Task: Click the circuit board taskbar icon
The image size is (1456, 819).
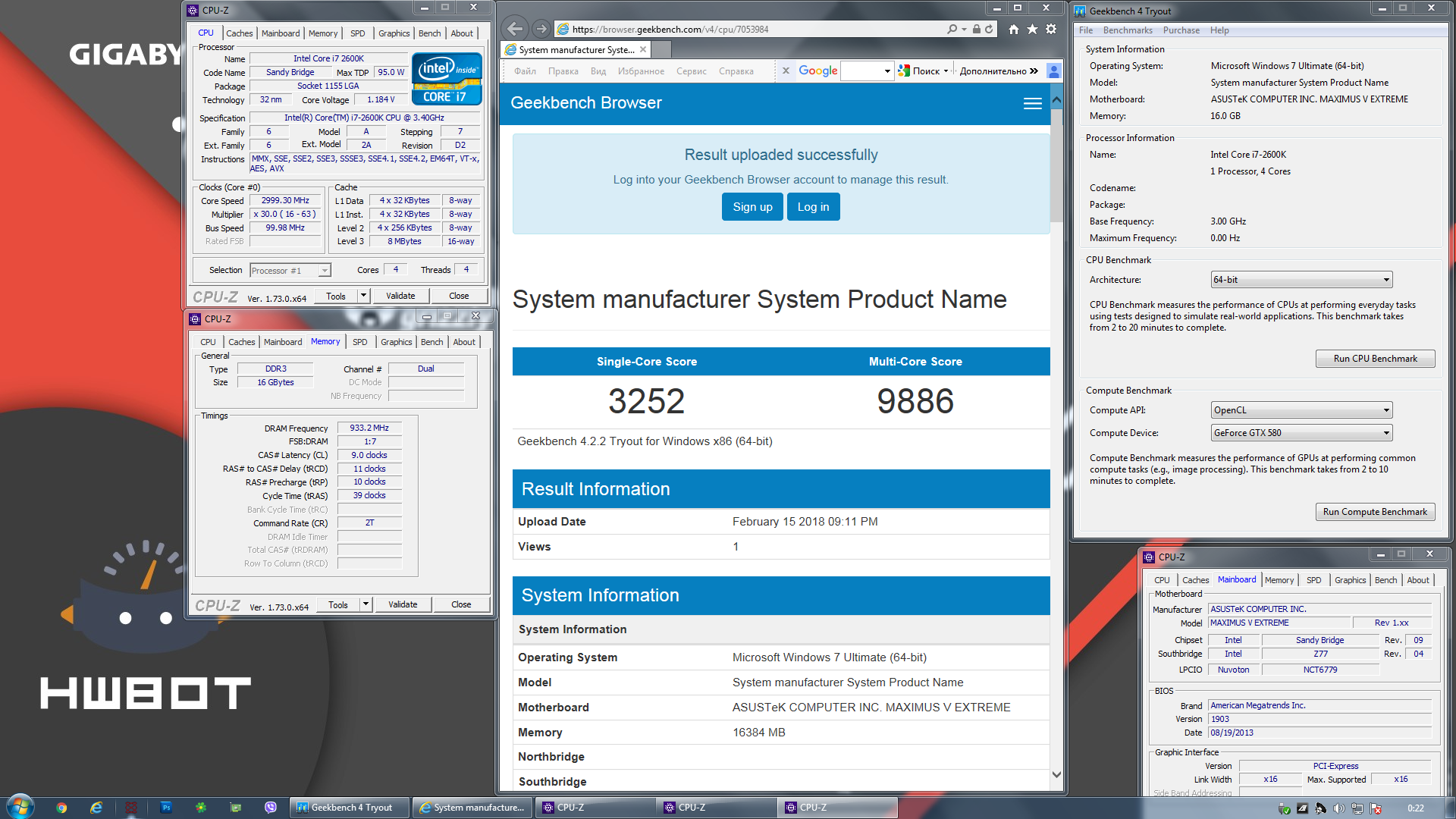Action: coord(235,808)
